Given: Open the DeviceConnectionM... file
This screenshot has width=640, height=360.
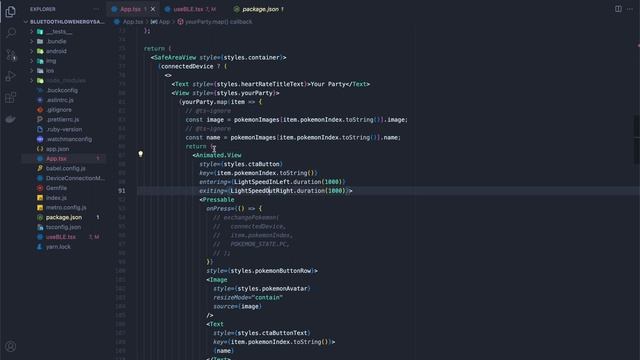Looking at the screenshot, I should click(75, 178).
